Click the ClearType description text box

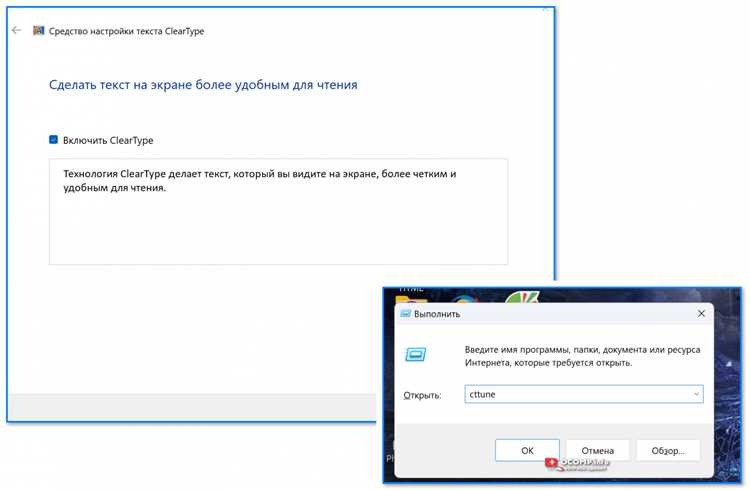click(278, 212)
